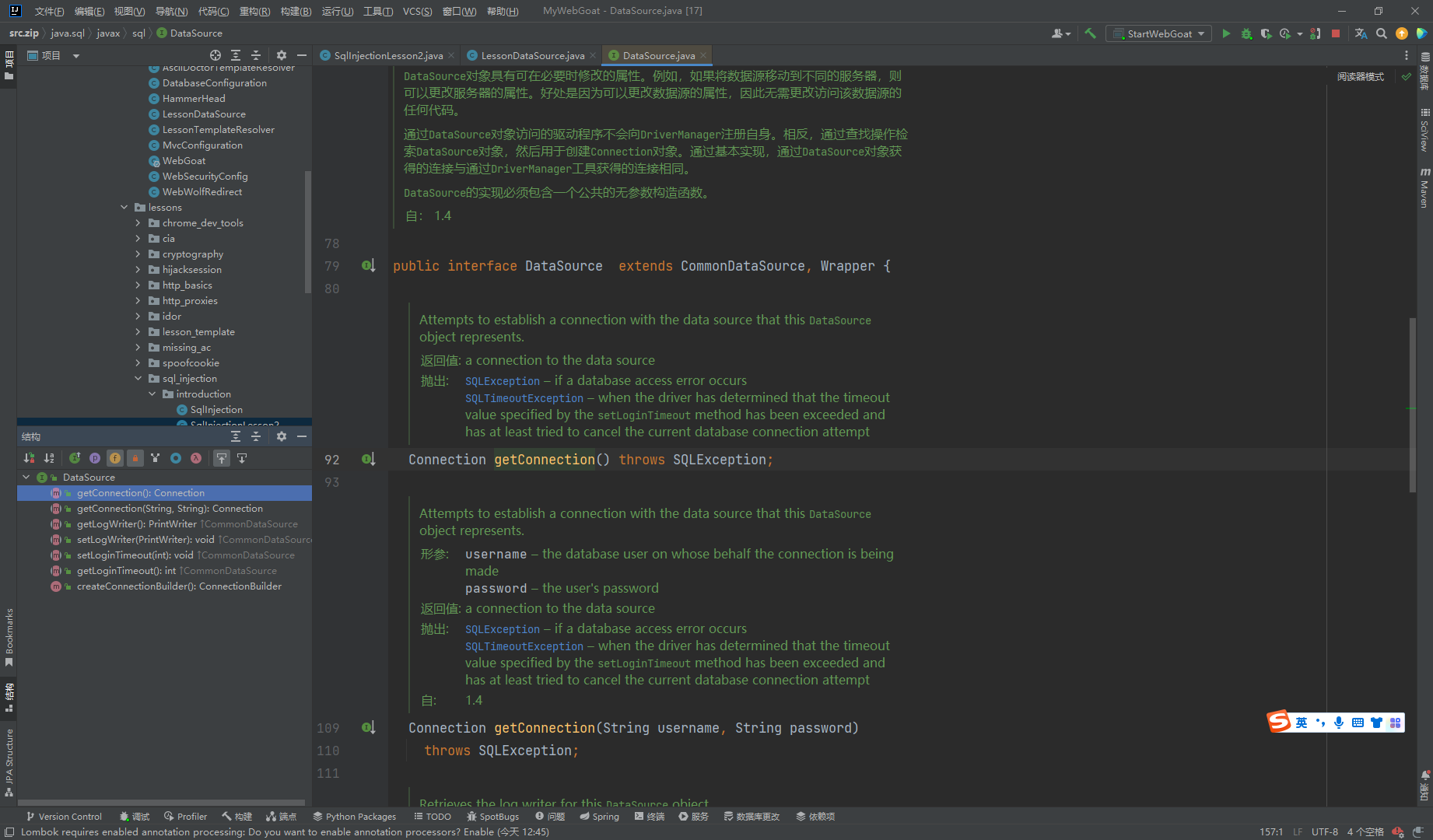
Task: Collapse the introduction folder
Action: [152, 394]
